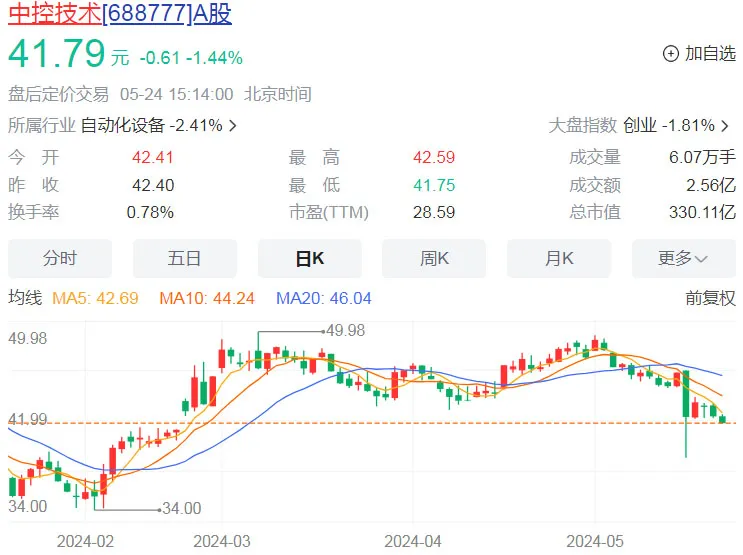Click the 成交量 value 6.07万手
Screen dimensions: 743x555
click(x=702, y=157)
